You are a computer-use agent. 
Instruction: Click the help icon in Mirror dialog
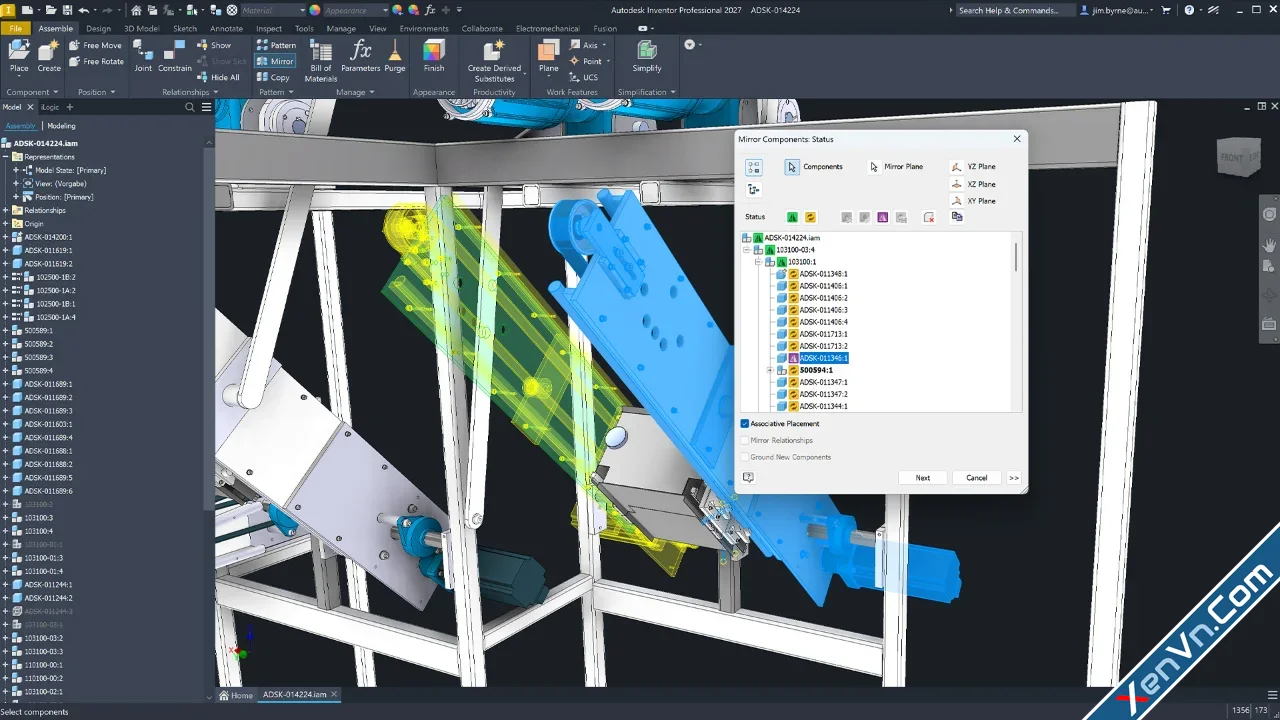(748, 478)
